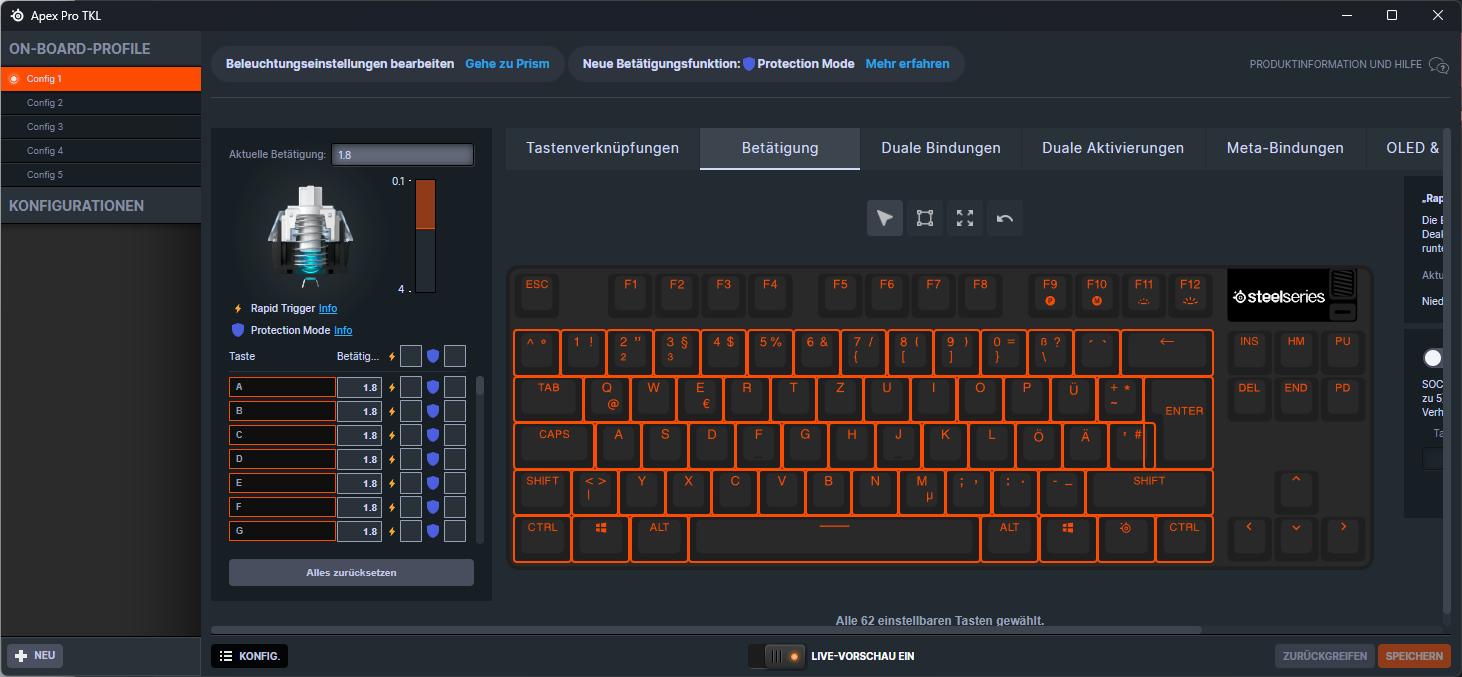Click the select-all expand arrows icon
1462x677 pixels.
965,218
